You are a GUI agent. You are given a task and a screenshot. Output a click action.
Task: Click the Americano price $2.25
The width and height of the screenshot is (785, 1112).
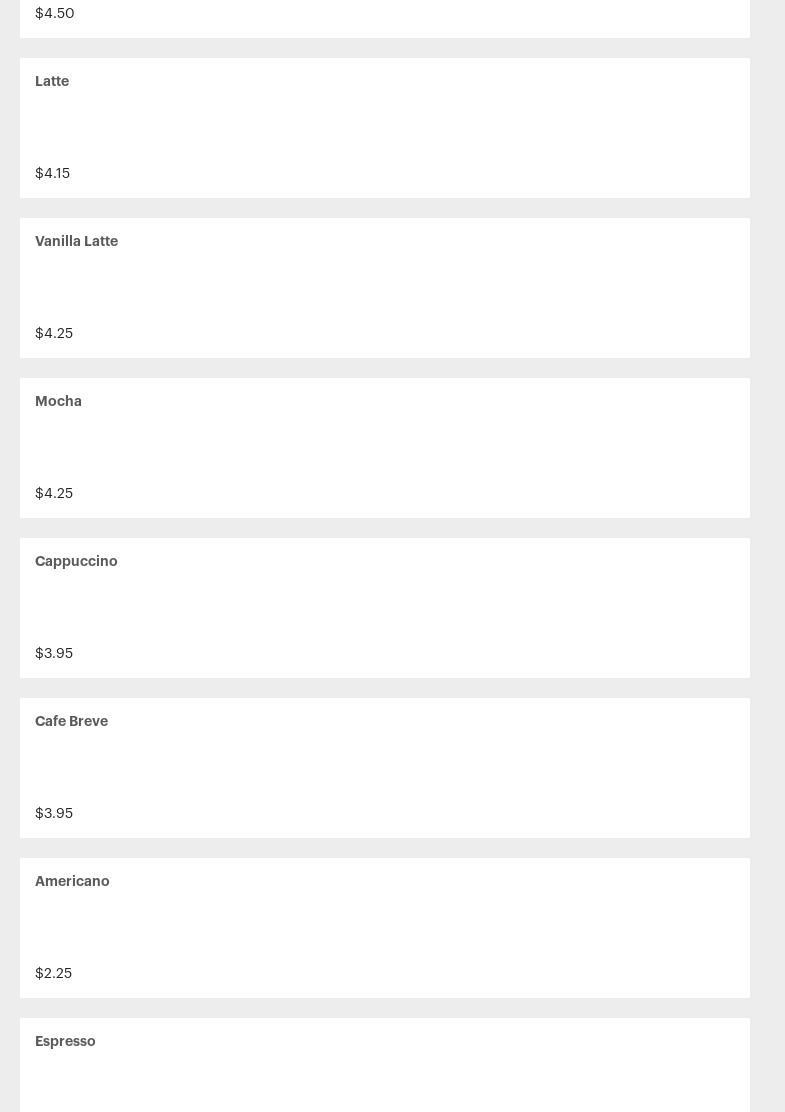coord(53,973)
